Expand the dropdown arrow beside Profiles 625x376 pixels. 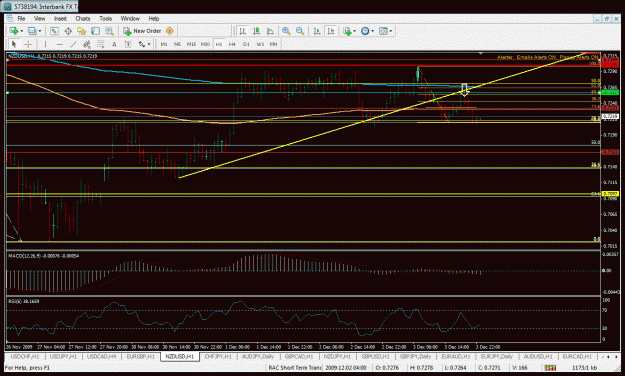39,31
